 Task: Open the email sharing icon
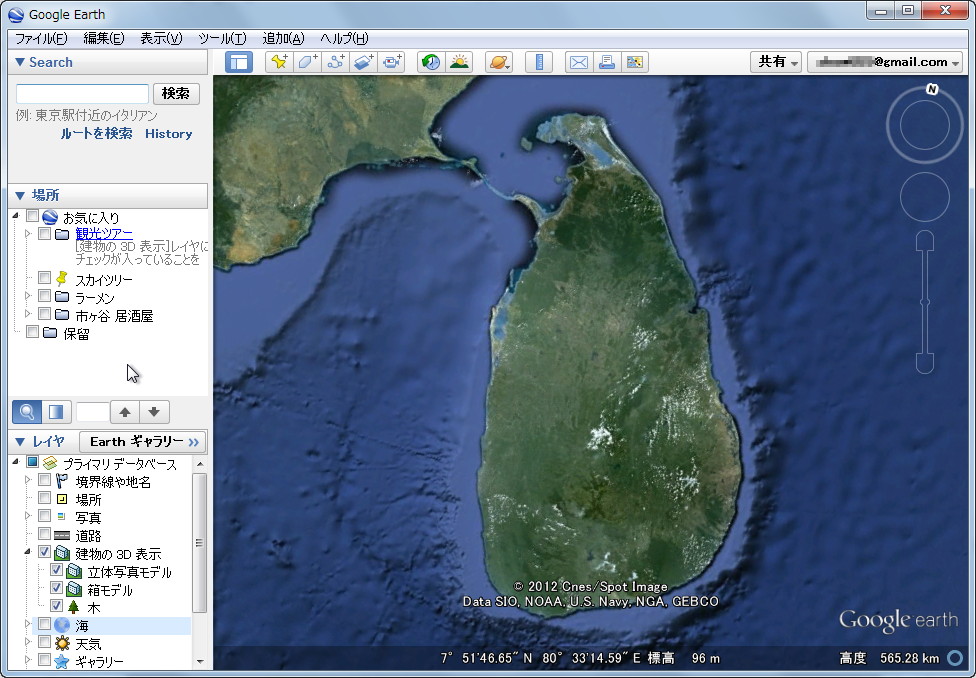(579, 61)
